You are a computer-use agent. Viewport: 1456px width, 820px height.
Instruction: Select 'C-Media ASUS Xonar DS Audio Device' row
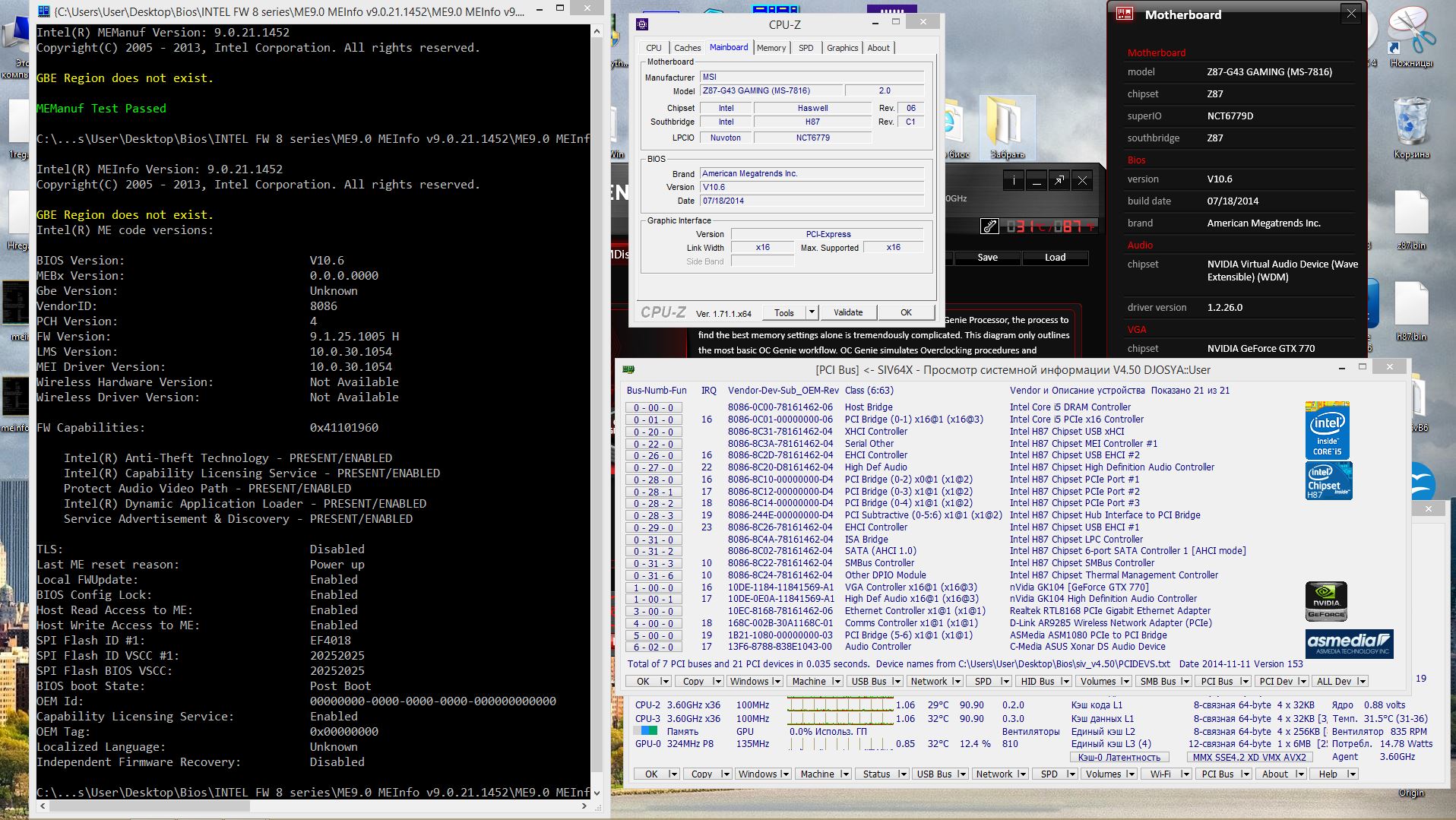1087,647
